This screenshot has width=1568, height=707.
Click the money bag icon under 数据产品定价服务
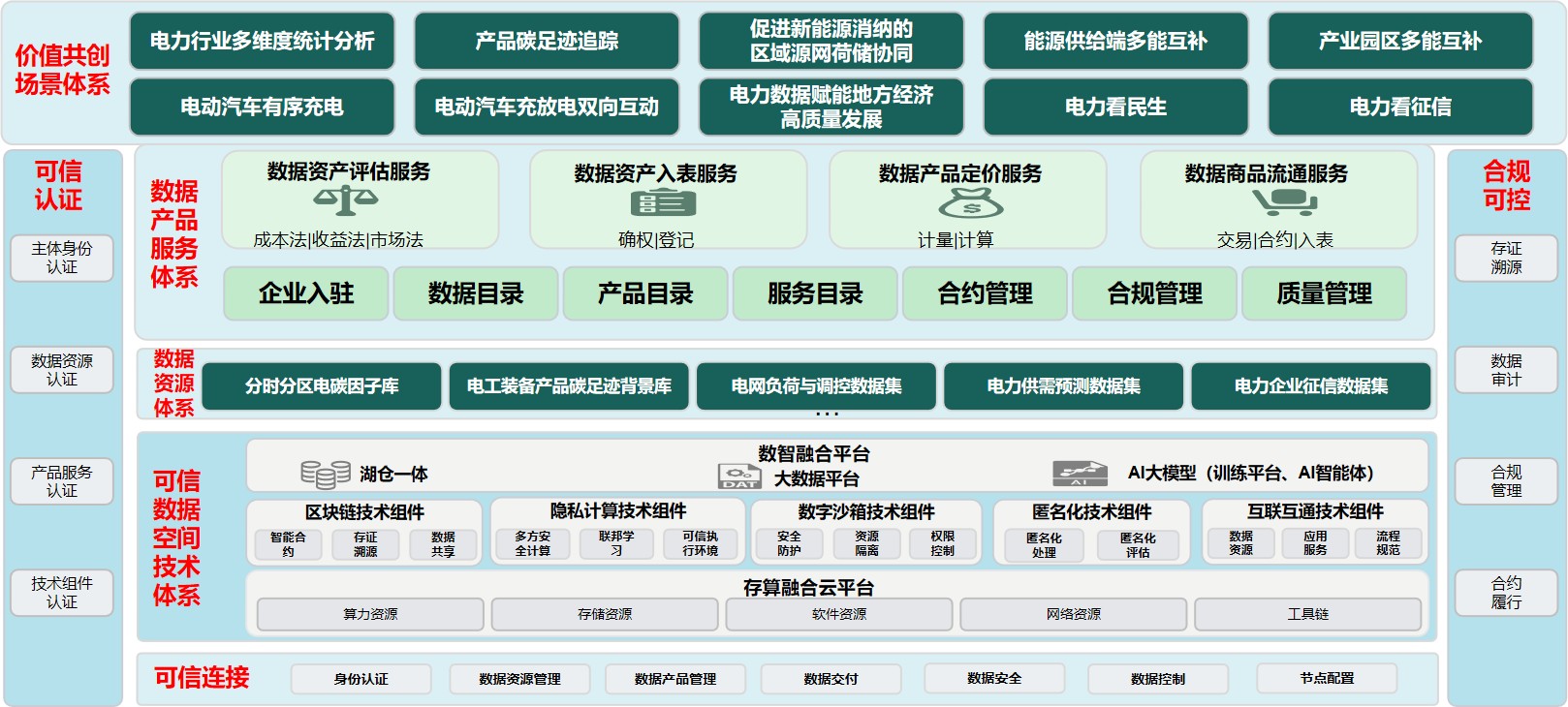click(x=970, y=202)
